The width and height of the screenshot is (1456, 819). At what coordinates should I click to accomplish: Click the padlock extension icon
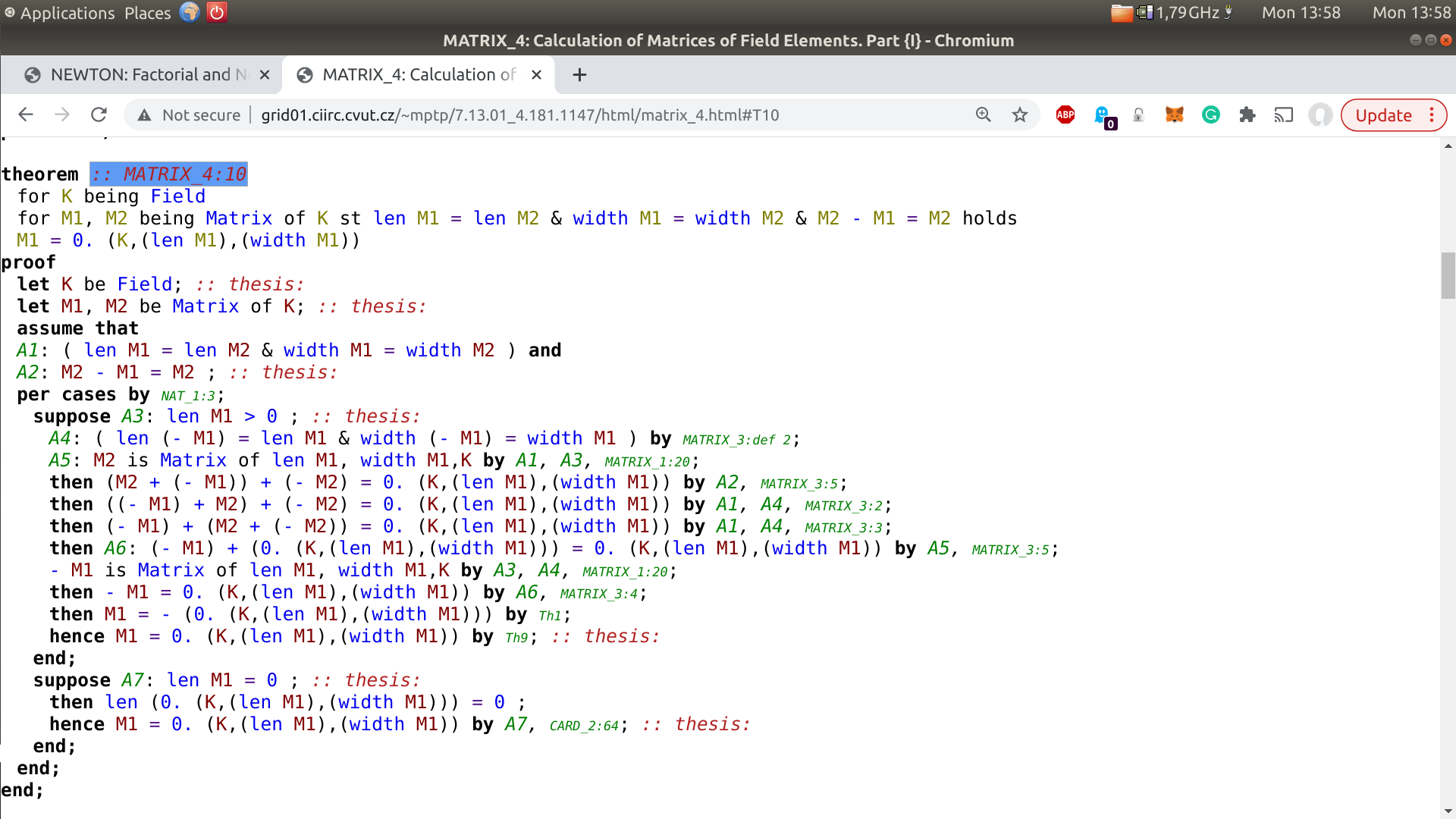[x=1138, y=115]
